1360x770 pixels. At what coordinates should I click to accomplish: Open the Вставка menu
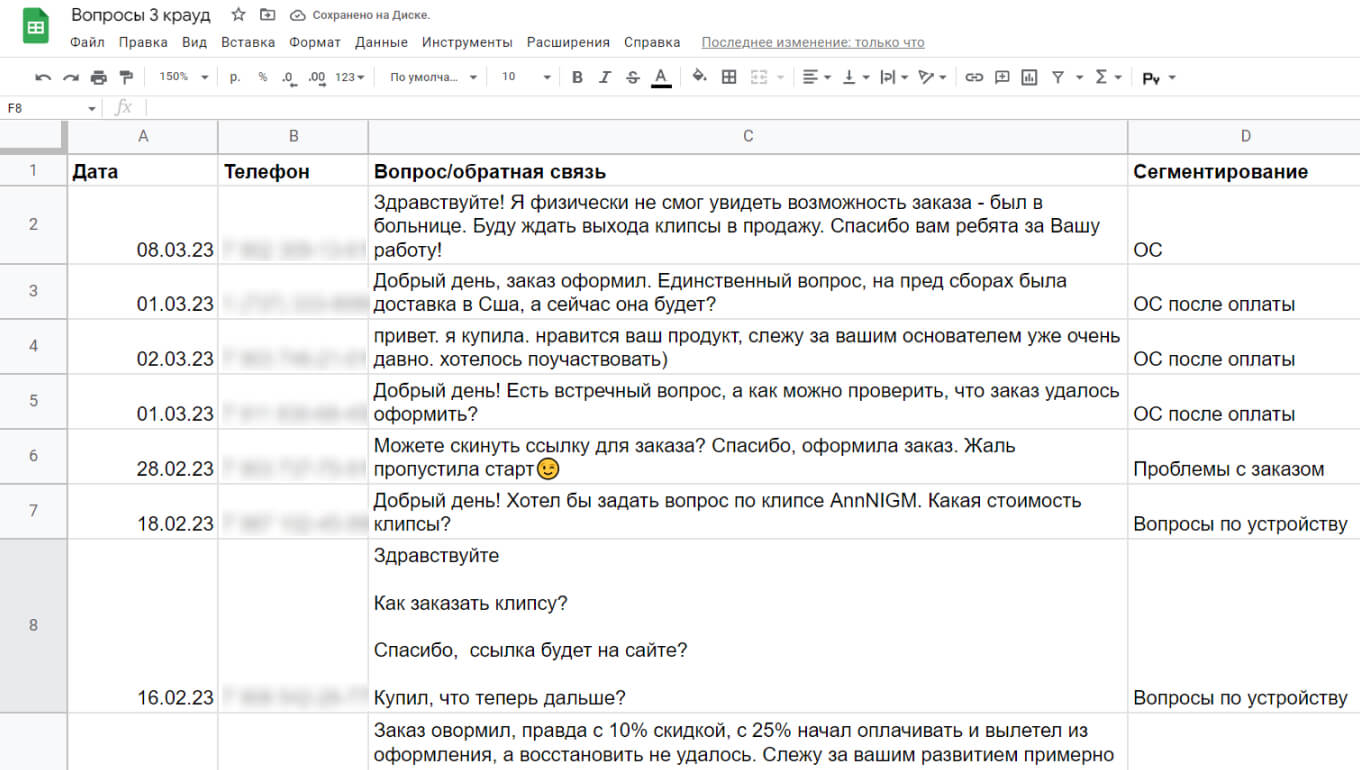coord(248,42)
